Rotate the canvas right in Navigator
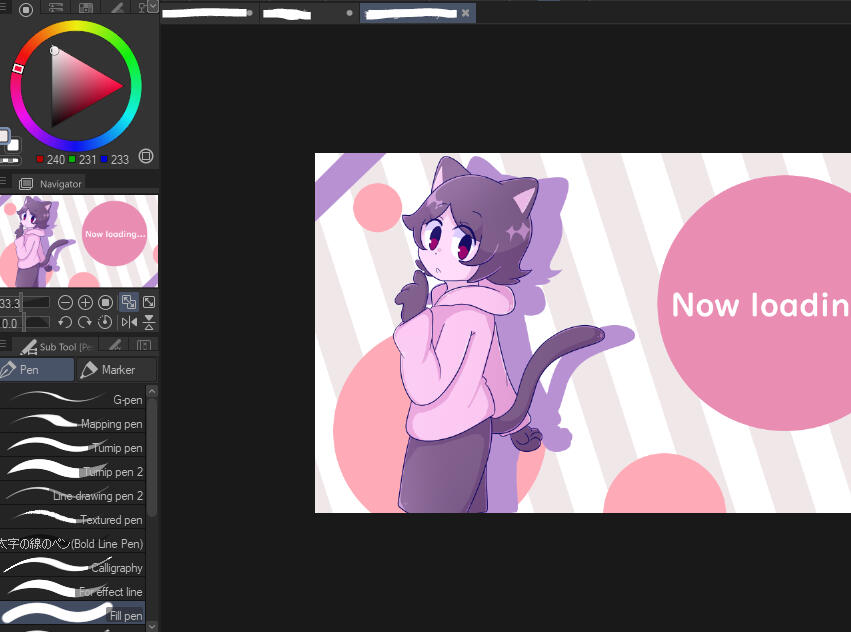This screenshot has height=632, width=851. pyautogui.click(x=85, y=322)
